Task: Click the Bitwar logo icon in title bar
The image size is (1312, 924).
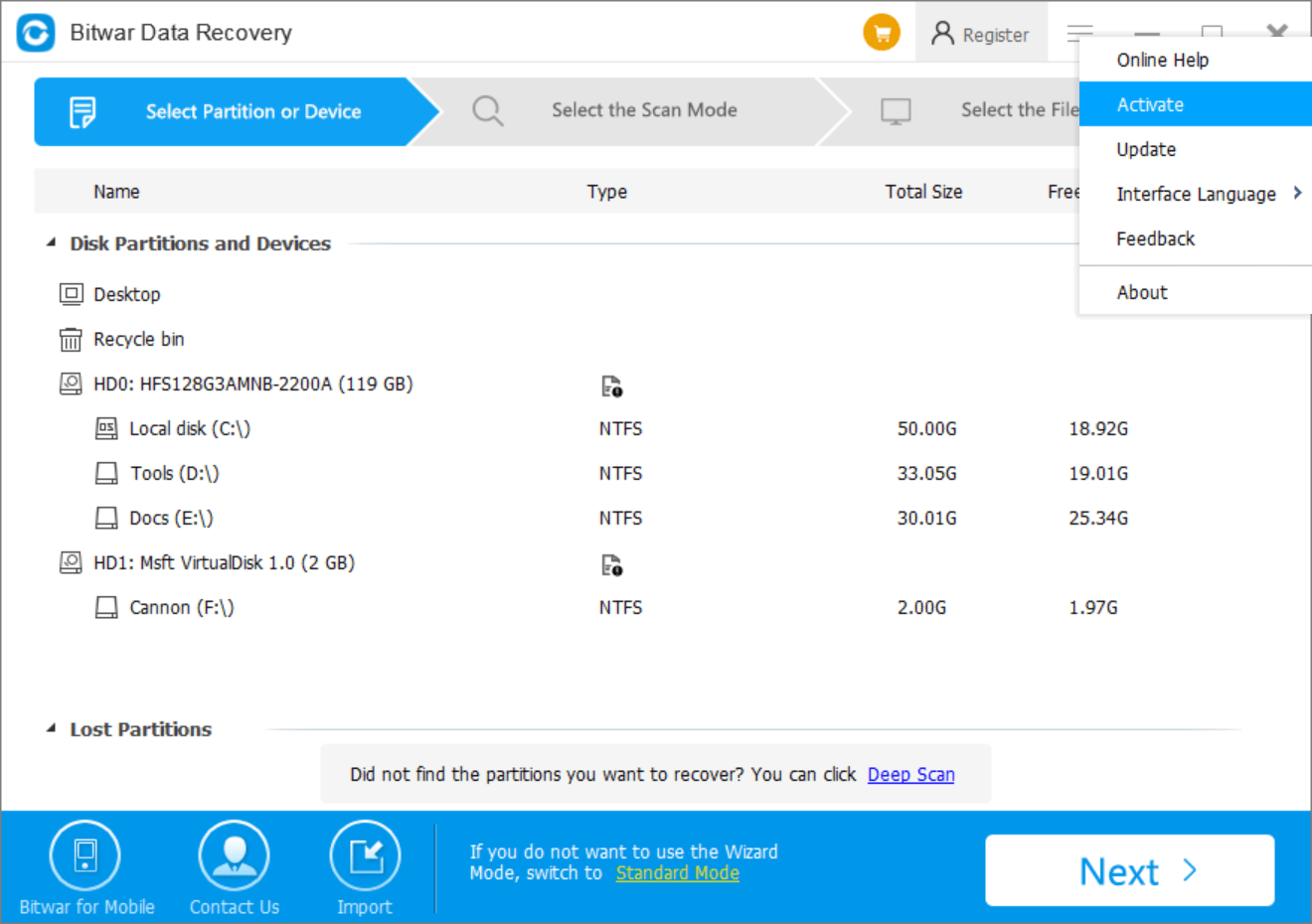Action: pos(36,33)
